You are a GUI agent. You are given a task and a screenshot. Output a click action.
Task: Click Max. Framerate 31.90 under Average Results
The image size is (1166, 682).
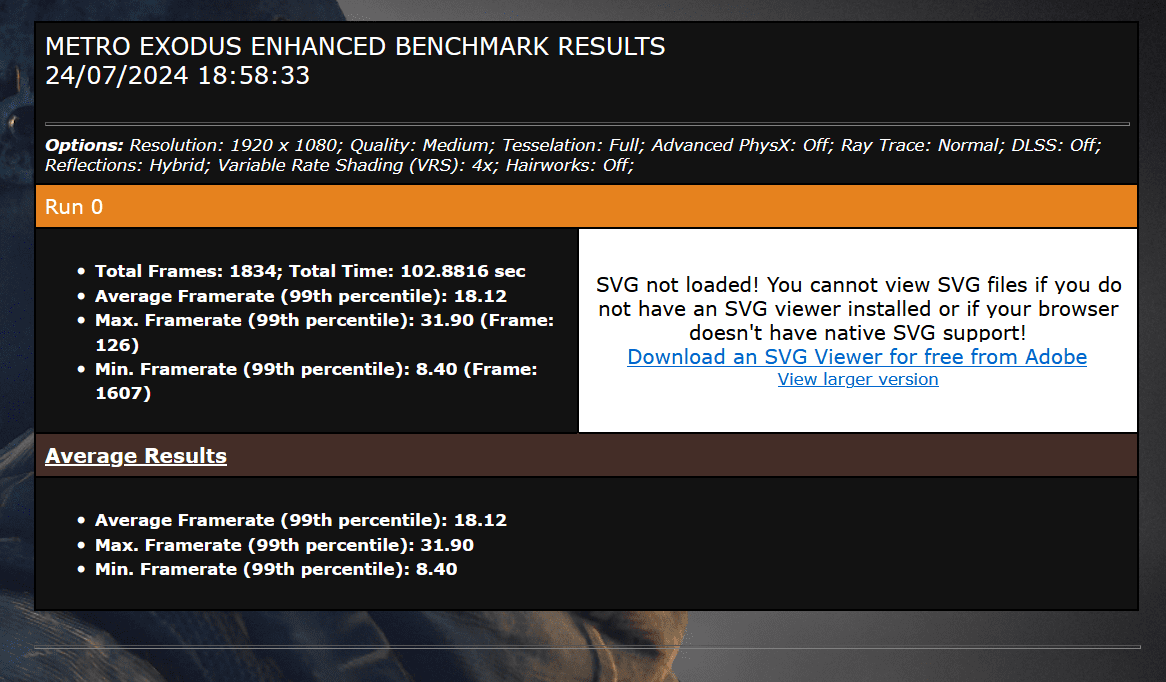click(x=284, y=545)
